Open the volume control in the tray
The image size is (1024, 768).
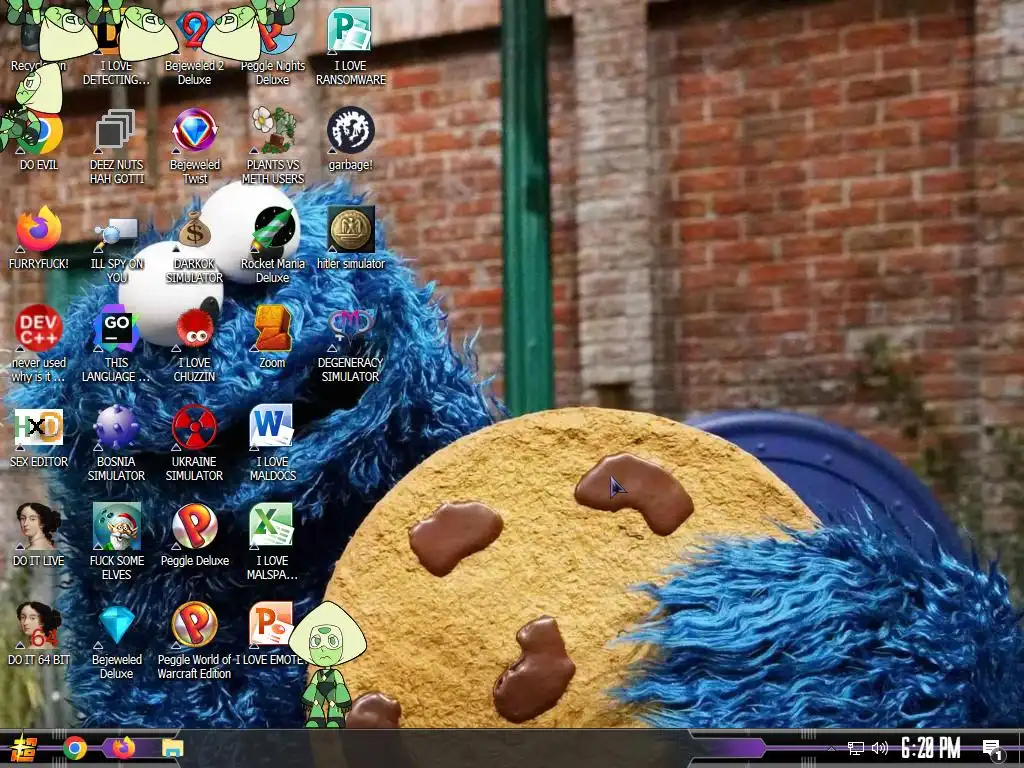(880, 748)
